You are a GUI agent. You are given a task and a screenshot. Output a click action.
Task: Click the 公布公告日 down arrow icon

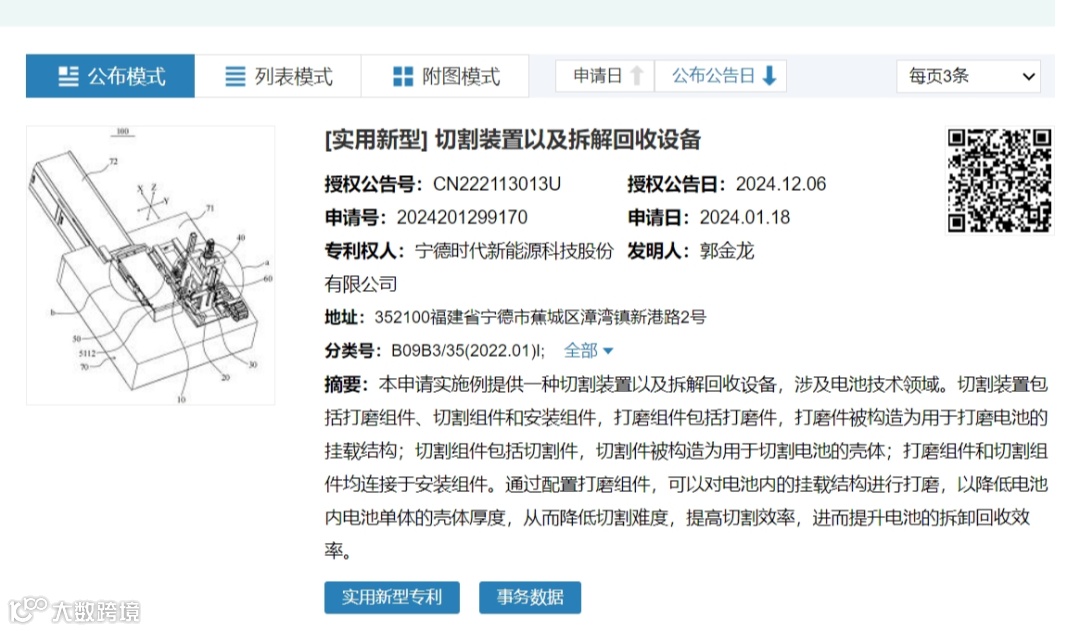click(770, 75)
